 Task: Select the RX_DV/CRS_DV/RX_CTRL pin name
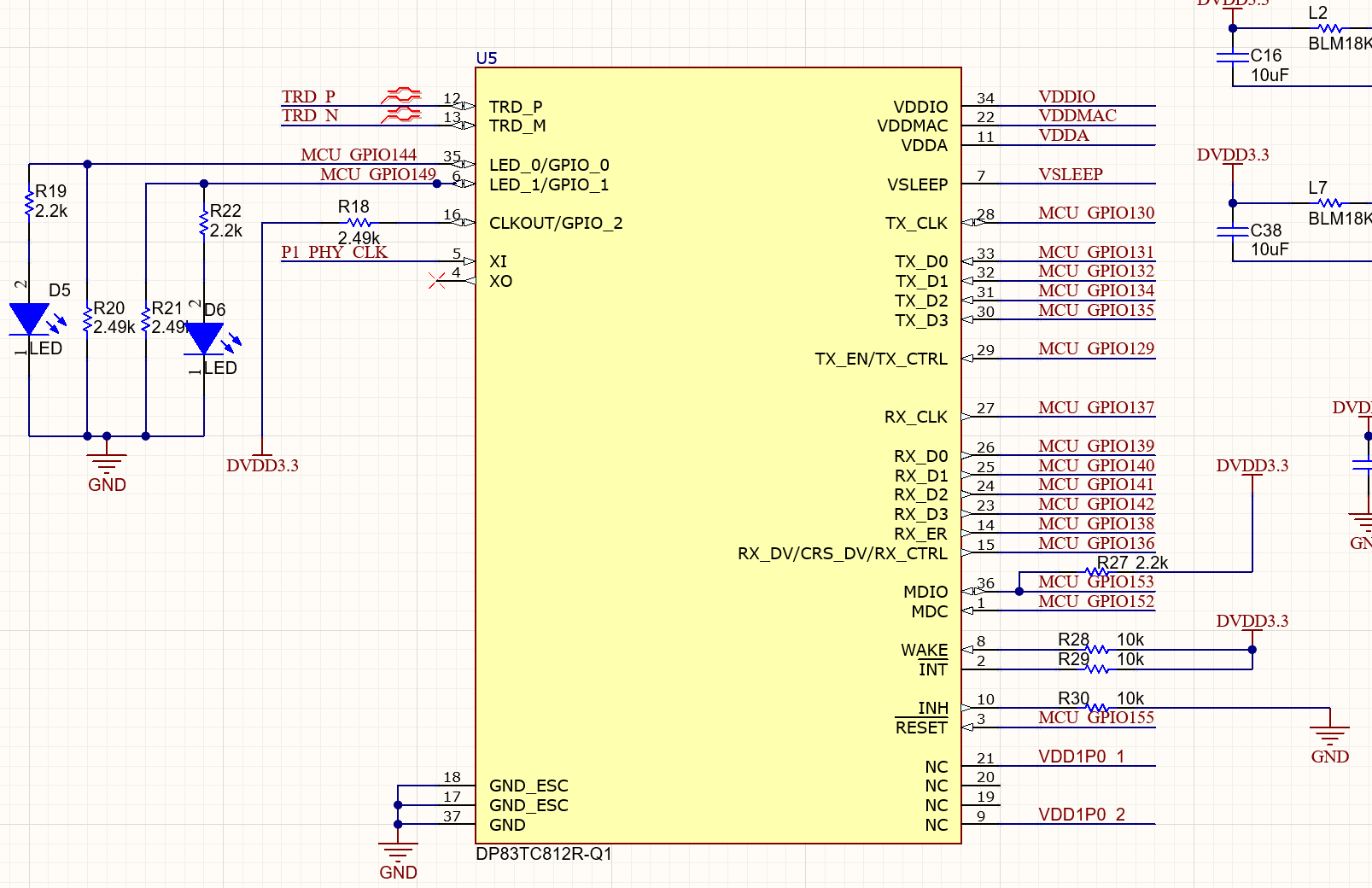843,553
